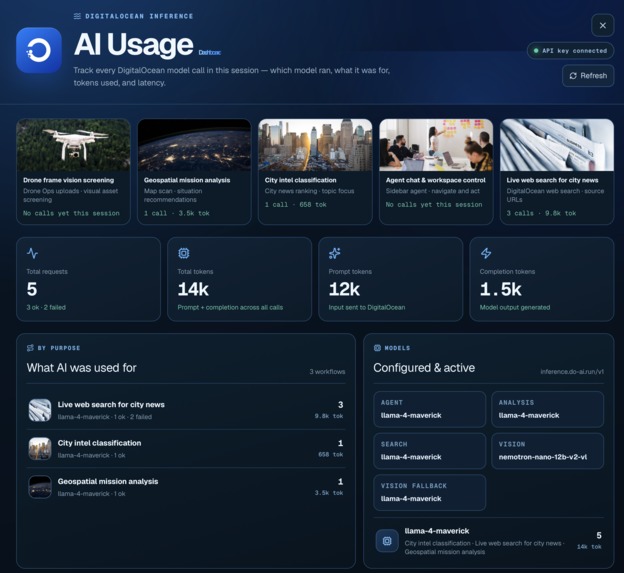Viewport: 624px width, 573px height.
Task: Click the '9.8k tok' value in the By Purpose list
Action: [x=329, y=416]
